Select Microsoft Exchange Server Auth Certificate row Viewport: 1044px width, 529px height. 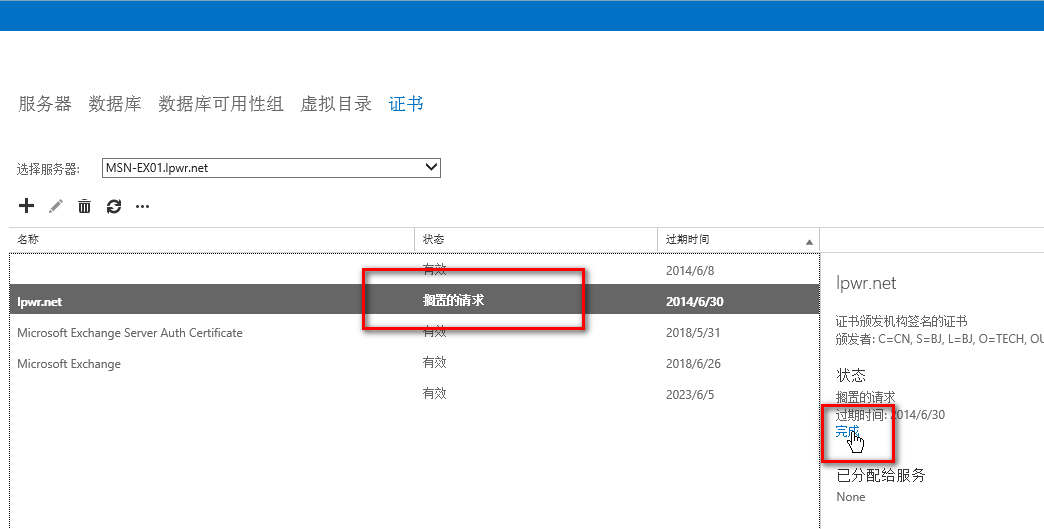(414, 333)
